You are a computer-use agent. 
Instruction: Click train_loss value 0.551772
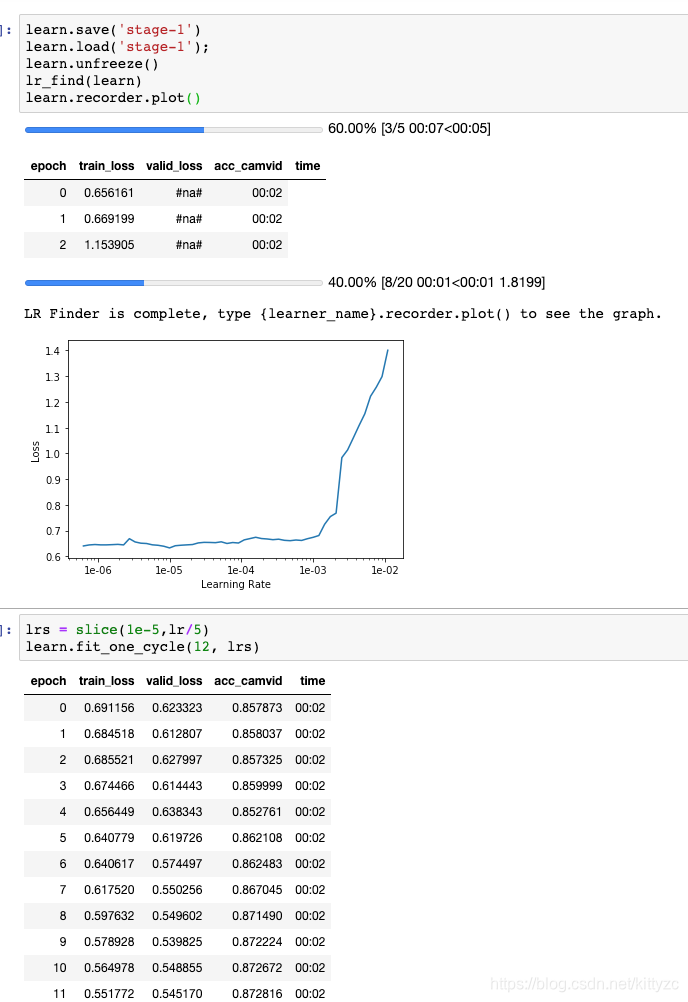[x=109, y=994]
